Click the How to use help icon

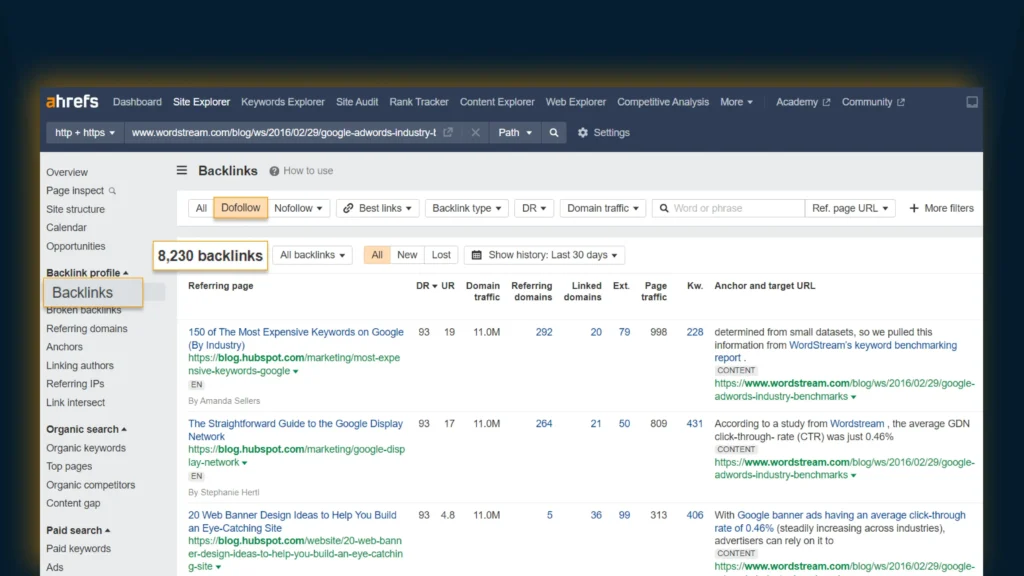coord(274,171)
